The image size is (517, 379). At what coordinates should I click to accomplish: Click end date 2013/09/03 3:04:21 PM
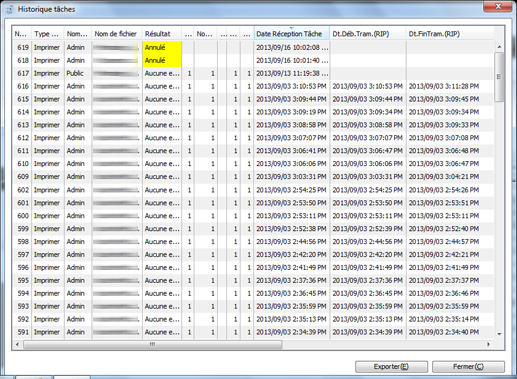444,177
